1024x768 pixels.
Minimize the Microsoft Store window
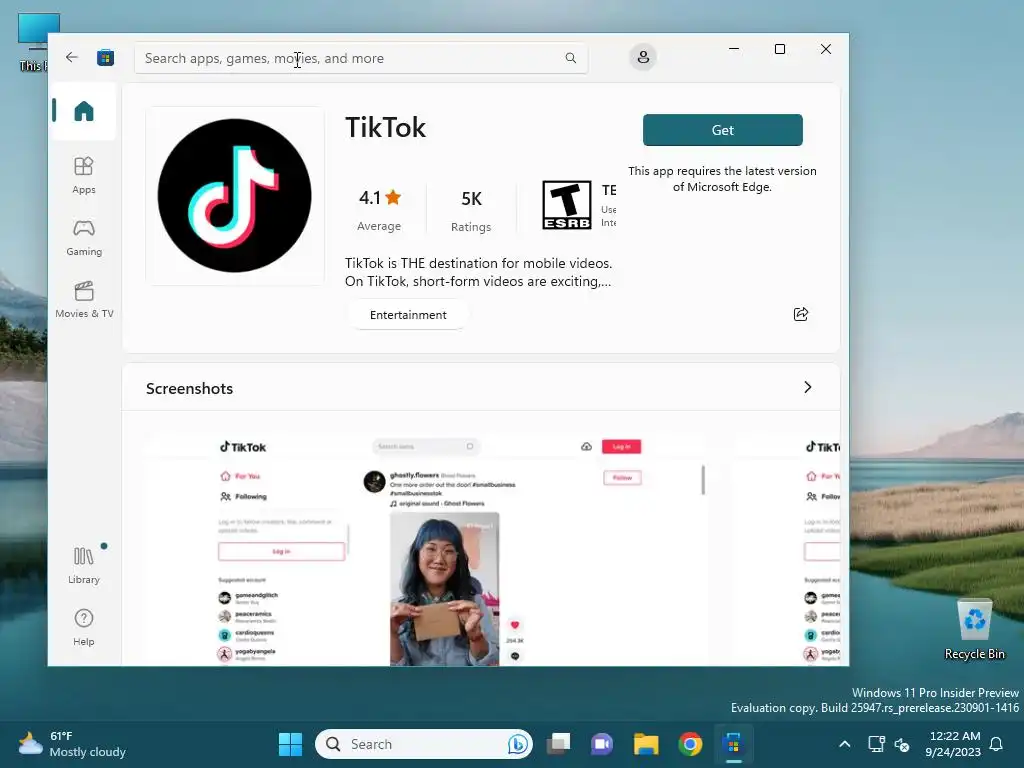pyautogui.click(x=734, y=49)
